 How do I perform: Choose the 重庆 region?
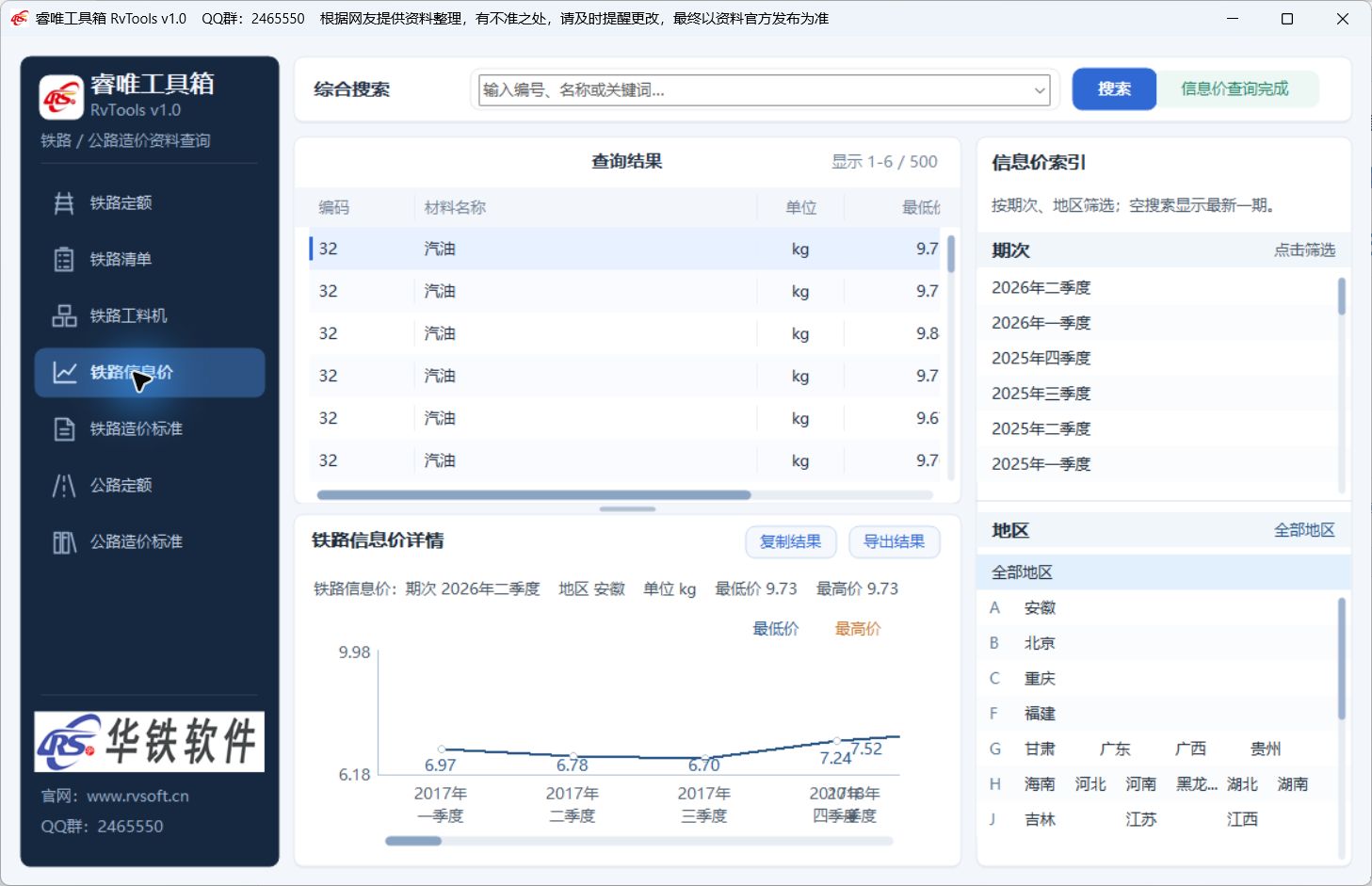[x=1040, y=679]
